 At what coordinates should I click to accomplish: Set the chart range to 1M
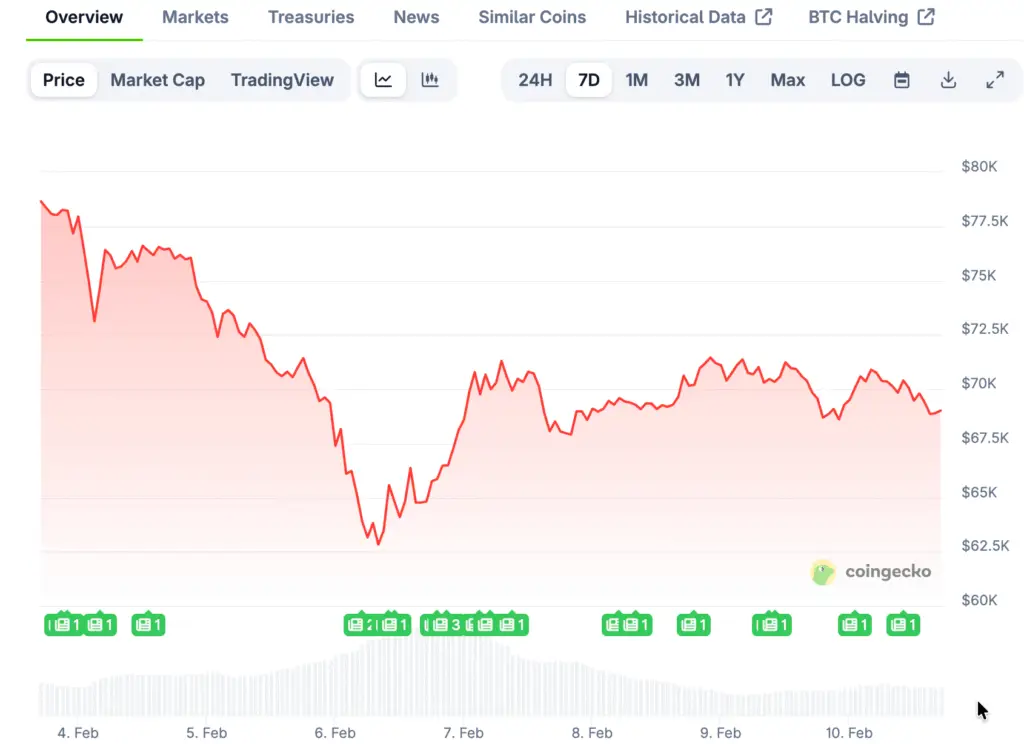click(636, 80)
